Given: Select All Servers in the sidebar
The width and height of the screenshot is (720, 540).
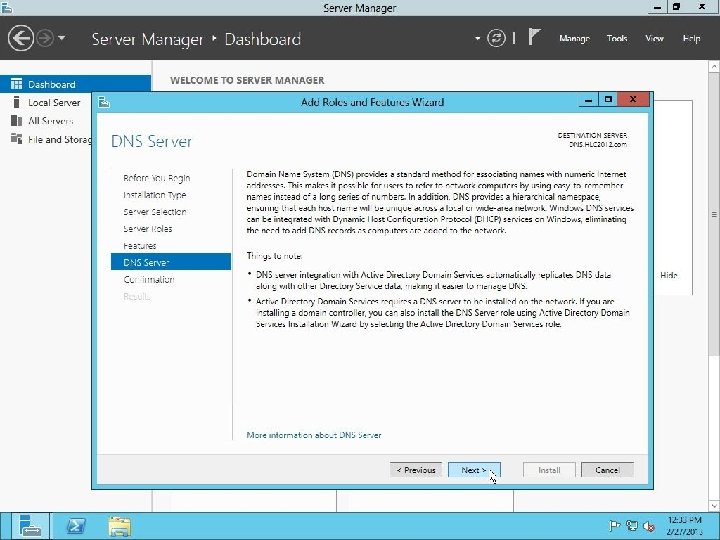Looking at the screenshot, I should click(51, 121).
